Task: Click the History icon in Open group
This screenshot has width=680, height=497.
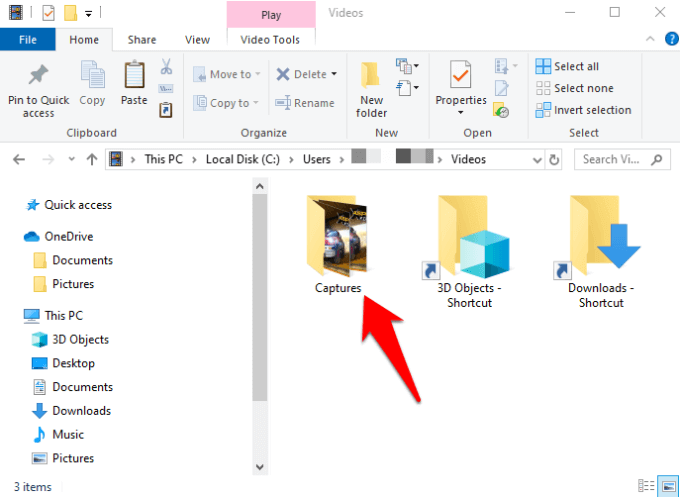Action: (501, 110)
